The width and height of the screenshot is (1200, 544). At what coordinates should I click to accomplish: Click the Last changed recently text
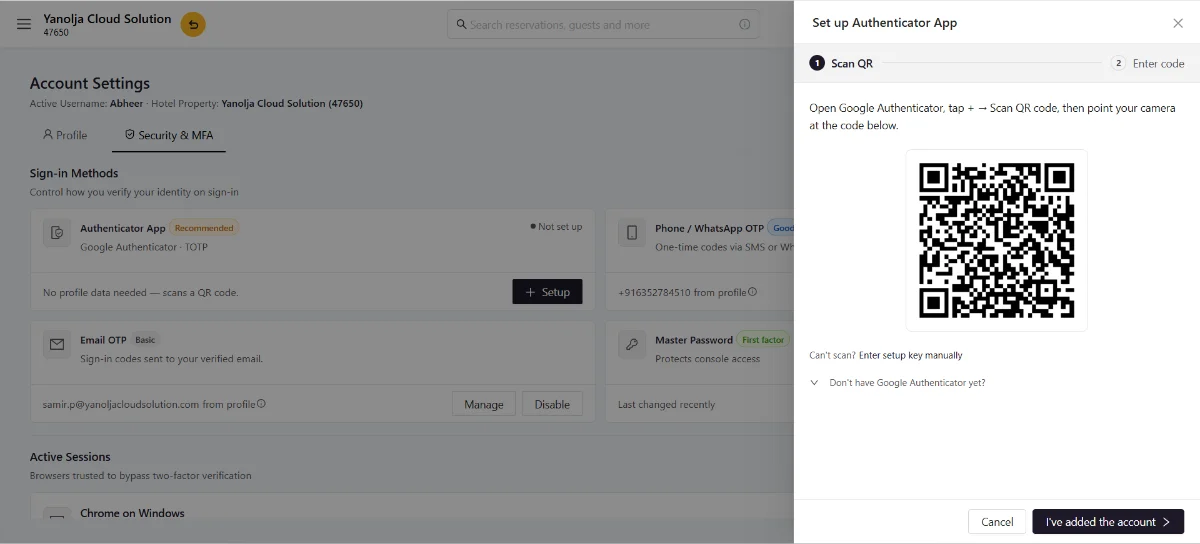666,404
